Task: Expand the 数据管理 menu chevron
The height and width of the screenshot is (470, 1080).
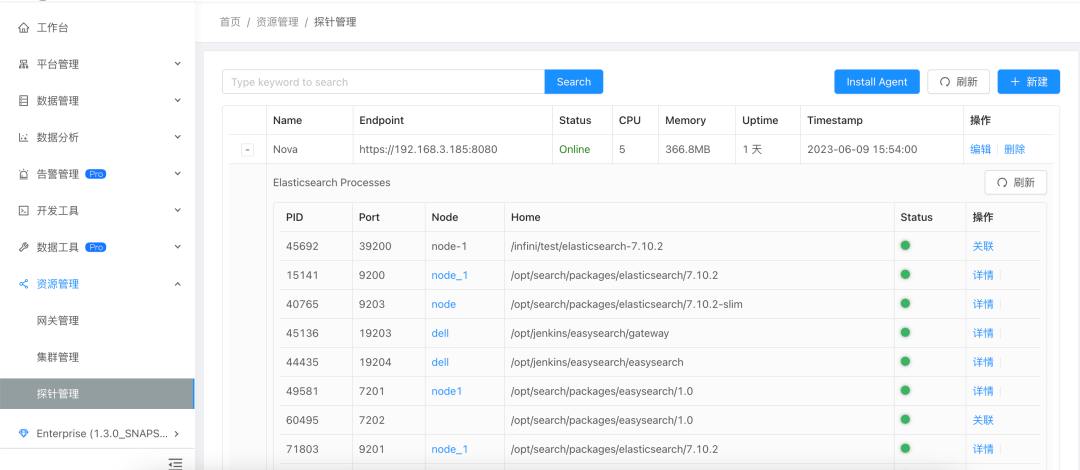Action: pos(177,101)
